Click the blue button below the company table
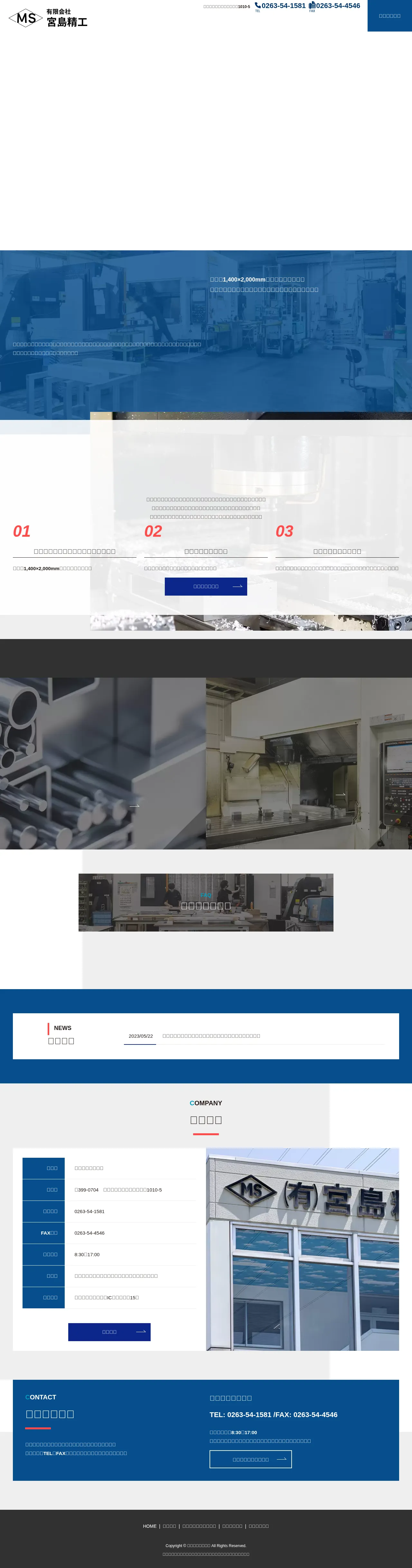The image size is (412, 1568). [109, 1332]
